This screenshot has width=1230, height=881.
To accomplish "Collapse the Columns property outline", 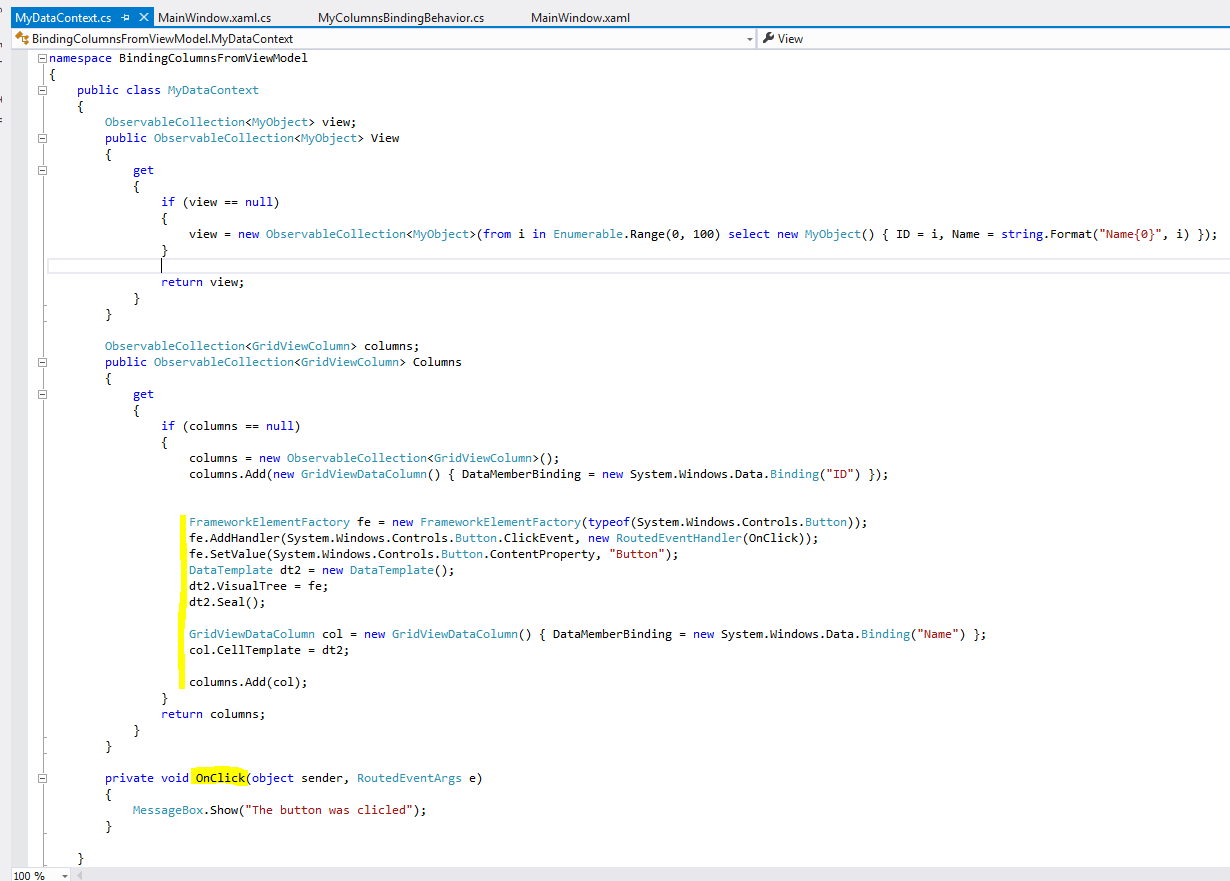I will [42, 362].
